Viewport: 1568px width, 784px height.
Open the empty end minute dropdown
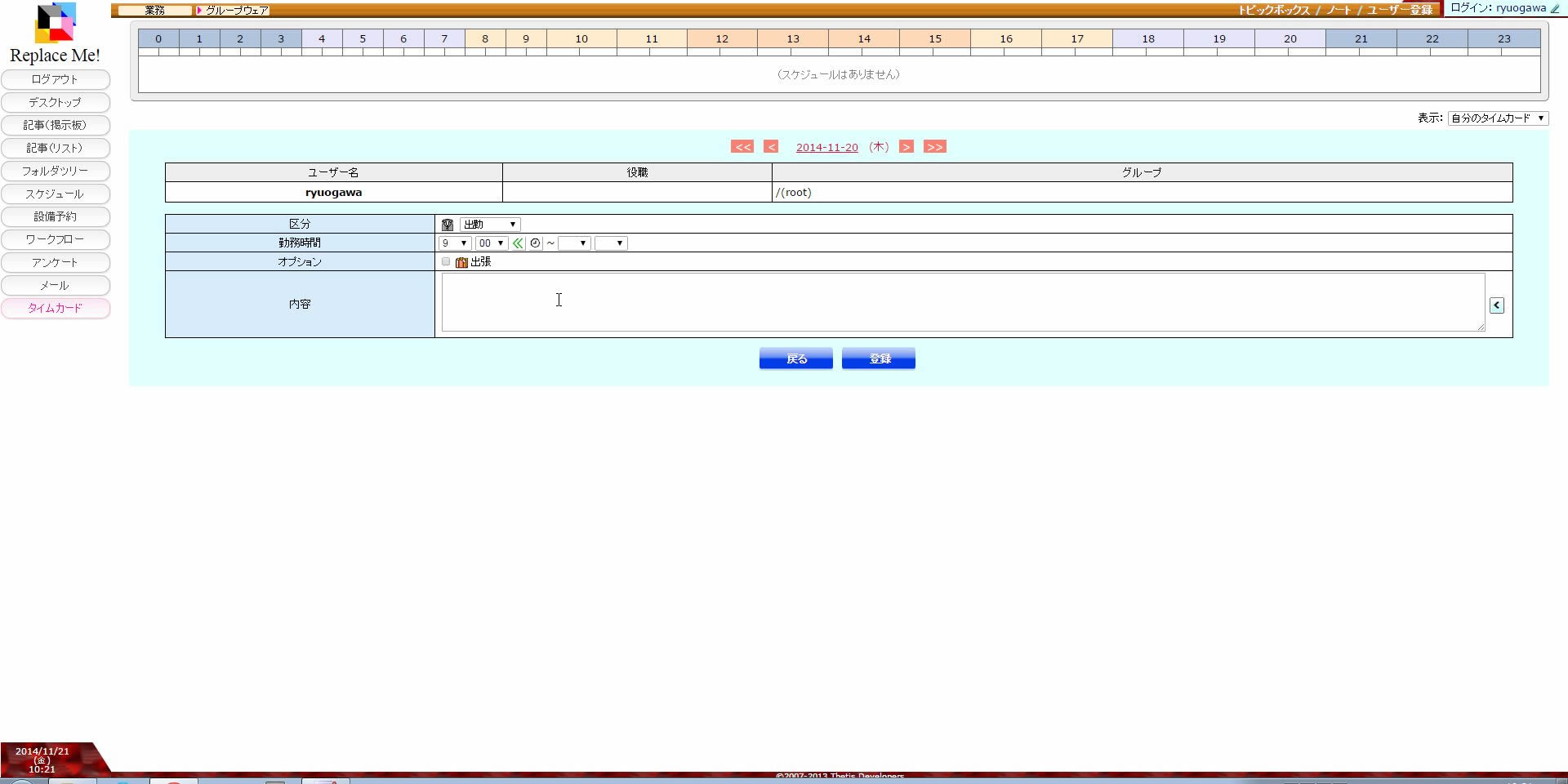click(x=611, y=243)
